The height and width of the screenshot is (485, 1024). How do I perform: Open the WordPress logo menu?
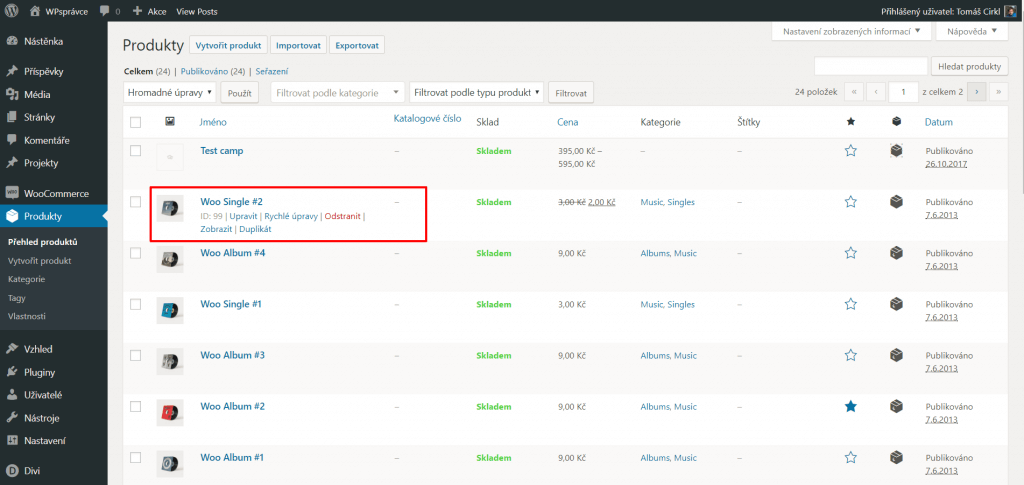(x=11, y=10)
